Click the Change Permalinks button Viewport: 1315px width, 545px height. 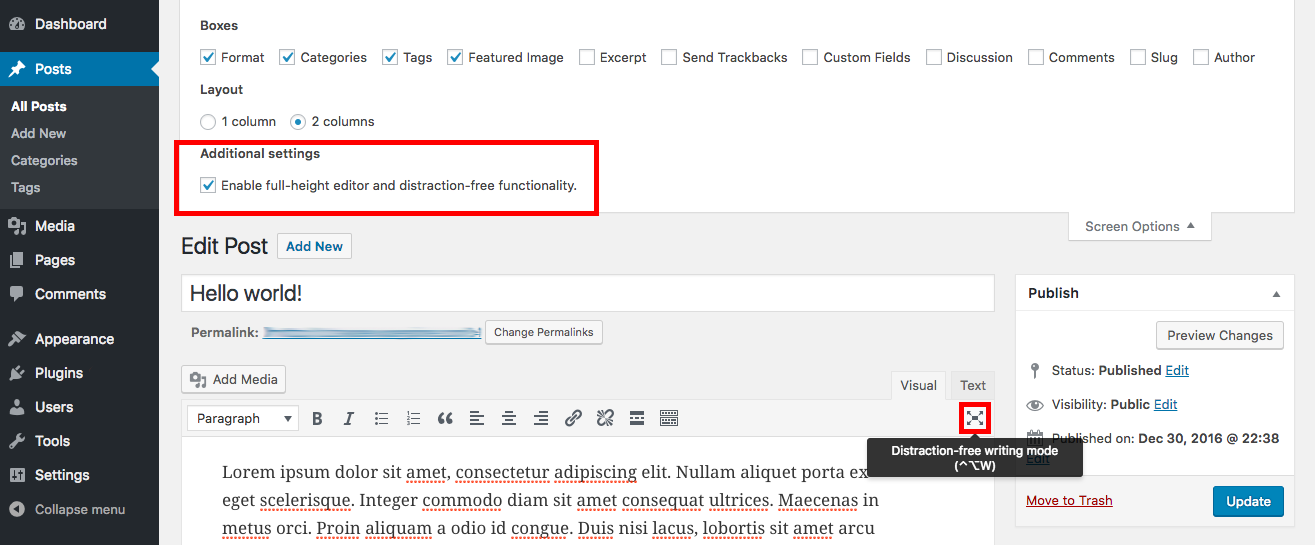click(x=544, y=332)
